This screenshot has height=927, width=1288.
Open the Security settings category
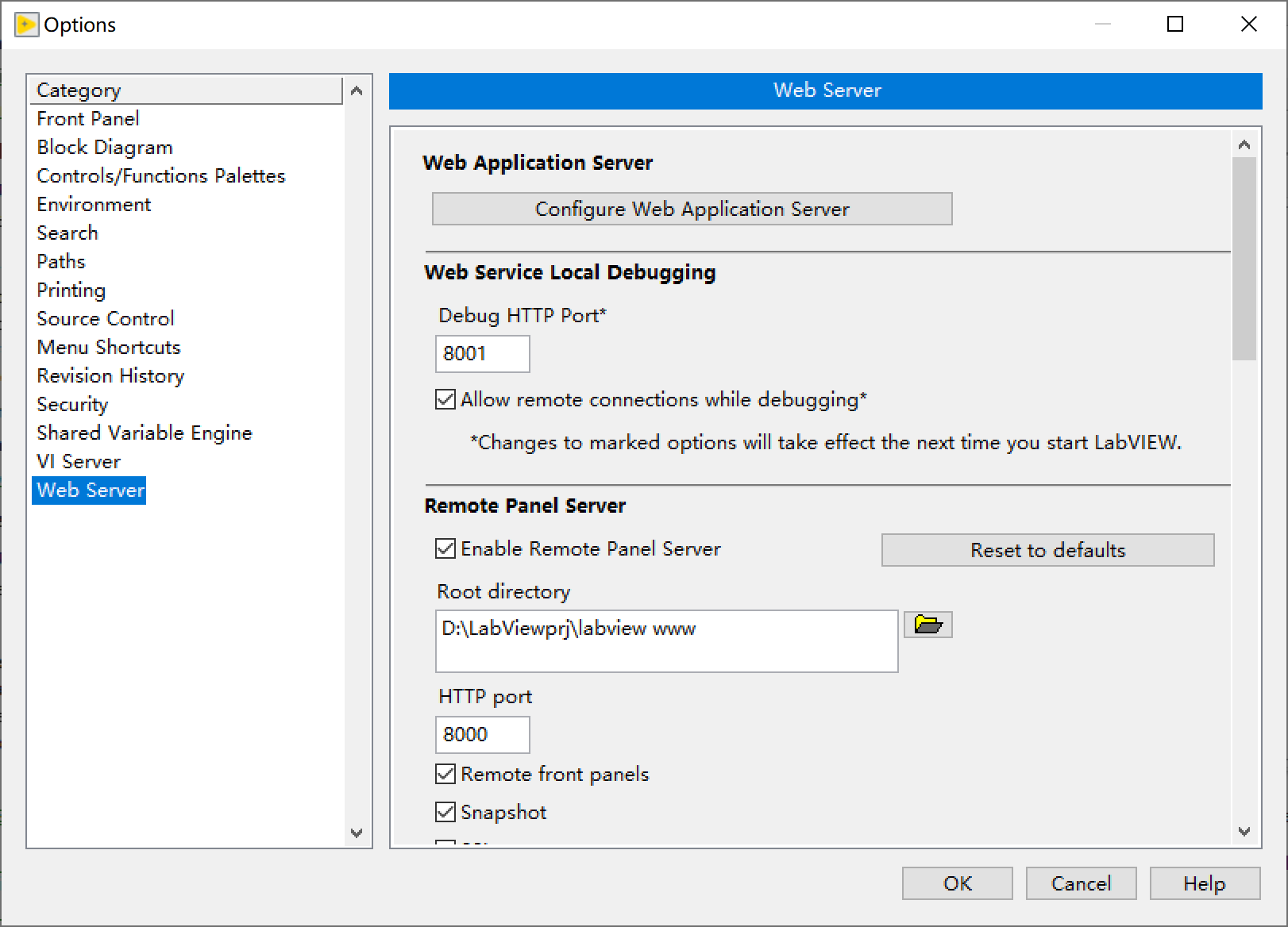(x=72, y=404)
